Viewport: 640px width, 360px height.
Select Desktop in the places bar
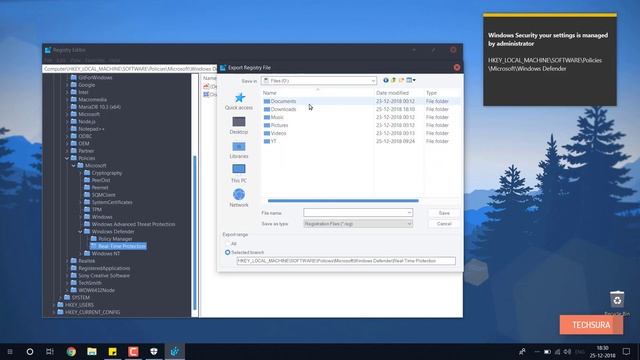[239, 126]
